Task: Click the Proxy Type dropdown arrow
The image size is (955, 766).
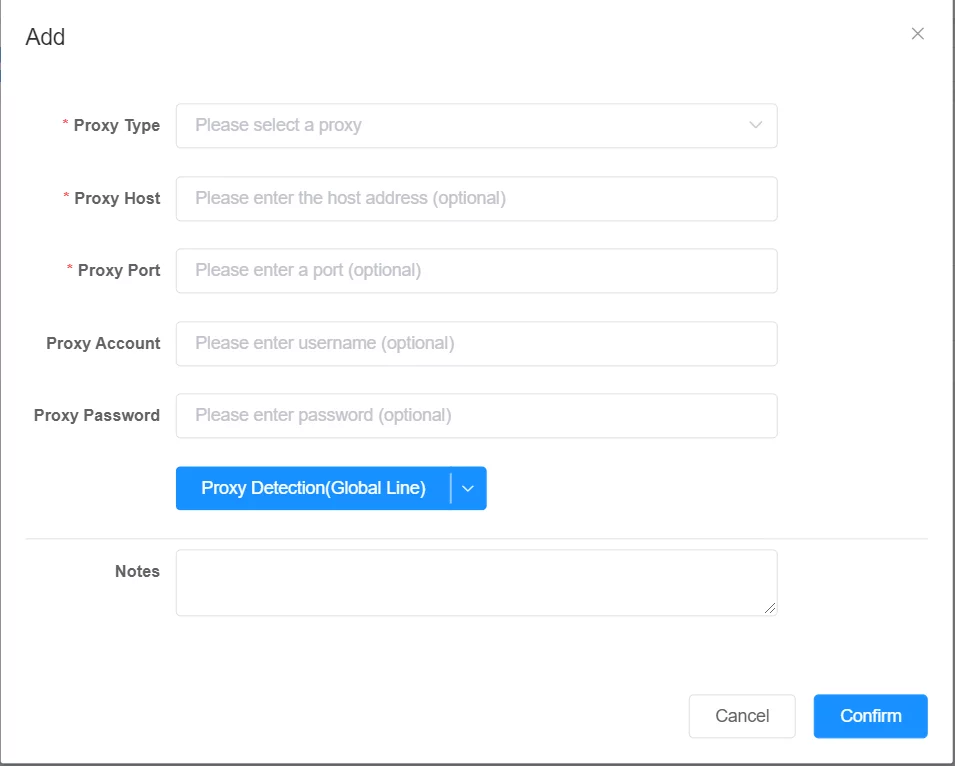Action: (x=757, y=125)
